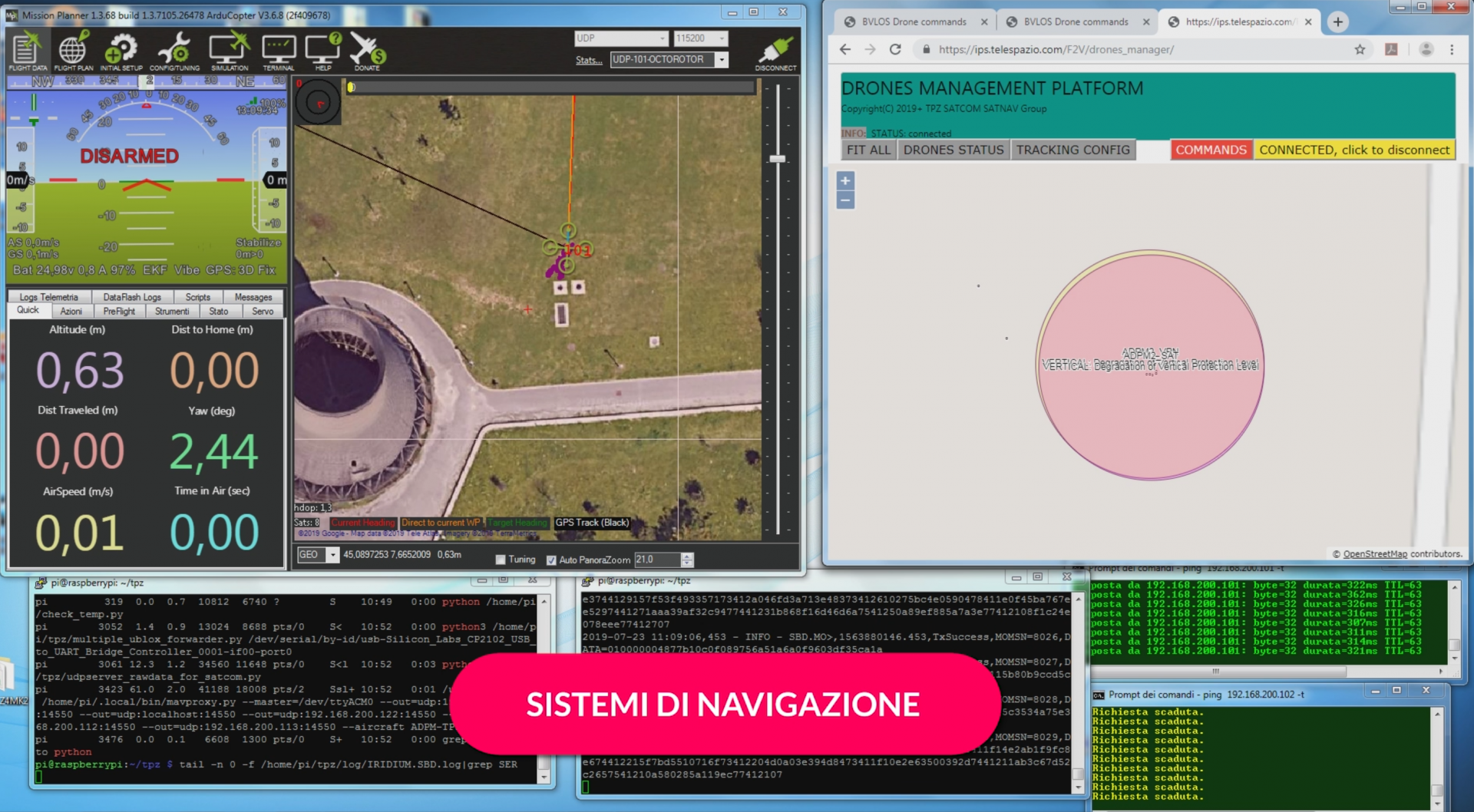Switch to the PreFlight tab
1474x812 pixels.
pos(119,311)
